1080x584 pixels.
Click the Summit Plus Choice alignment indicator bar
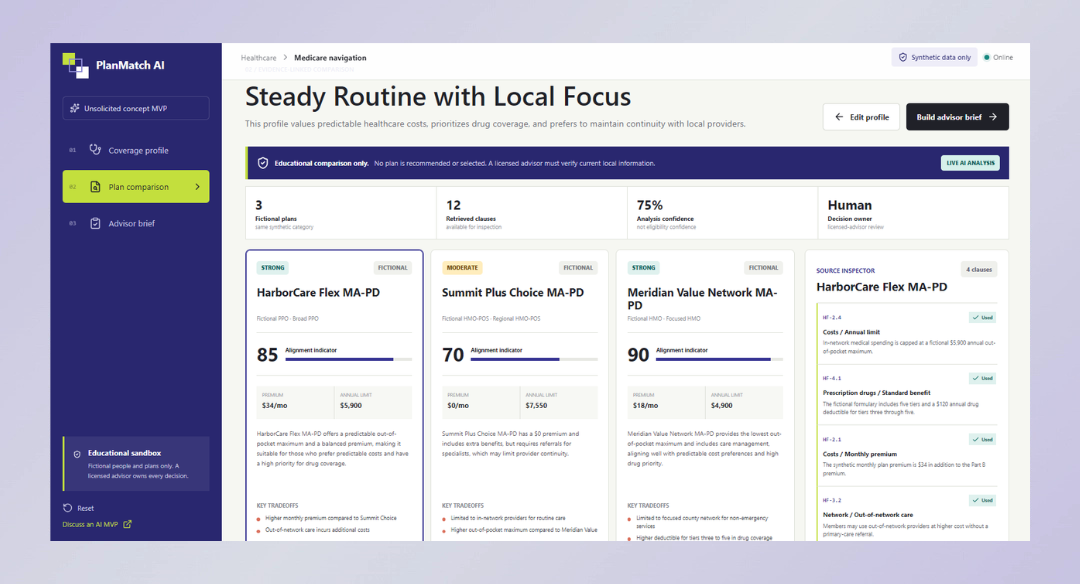[x=534, y=359]
